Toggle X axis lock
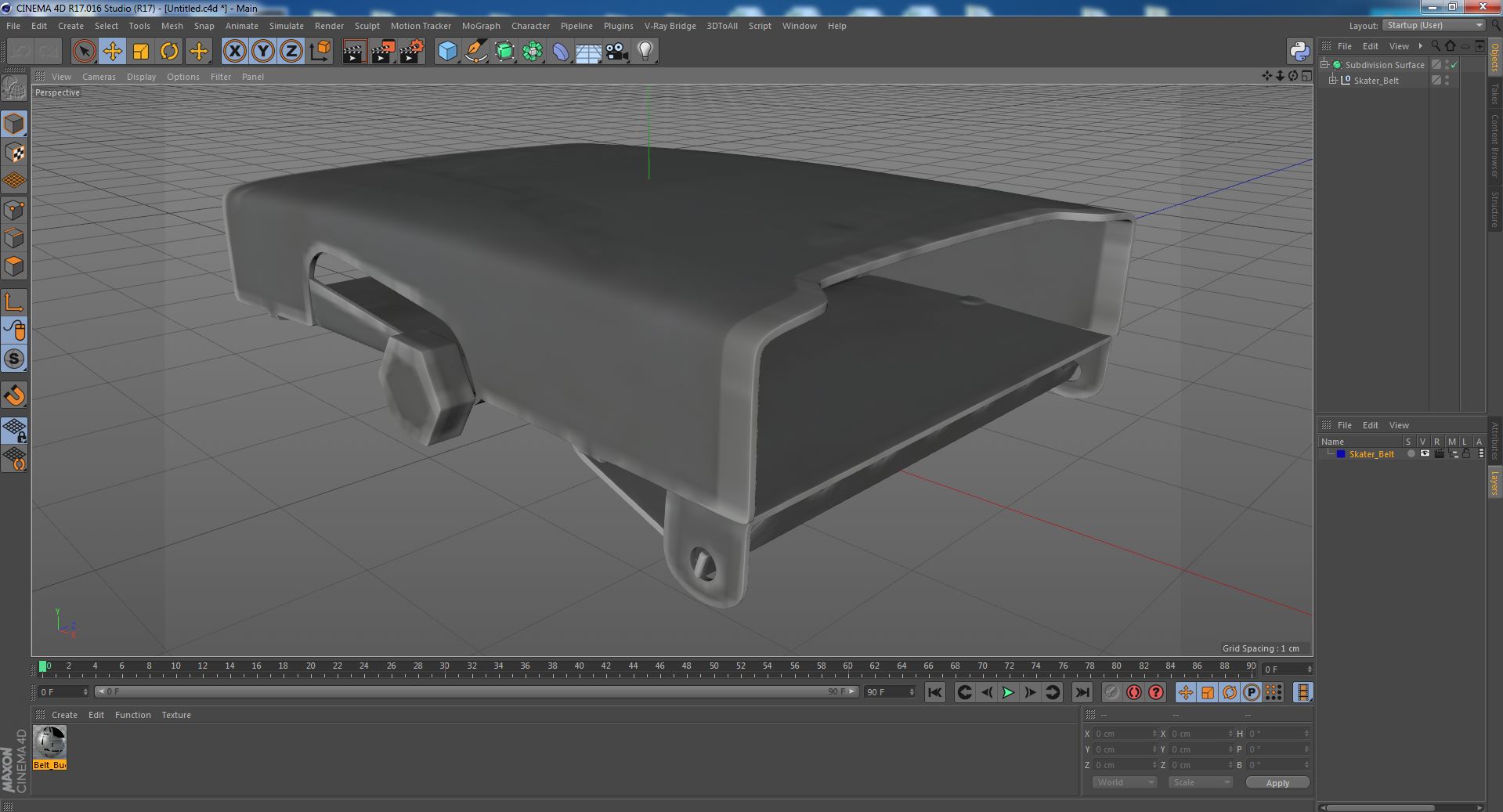This screenshot has width=1503, height=812. (234, 52)
